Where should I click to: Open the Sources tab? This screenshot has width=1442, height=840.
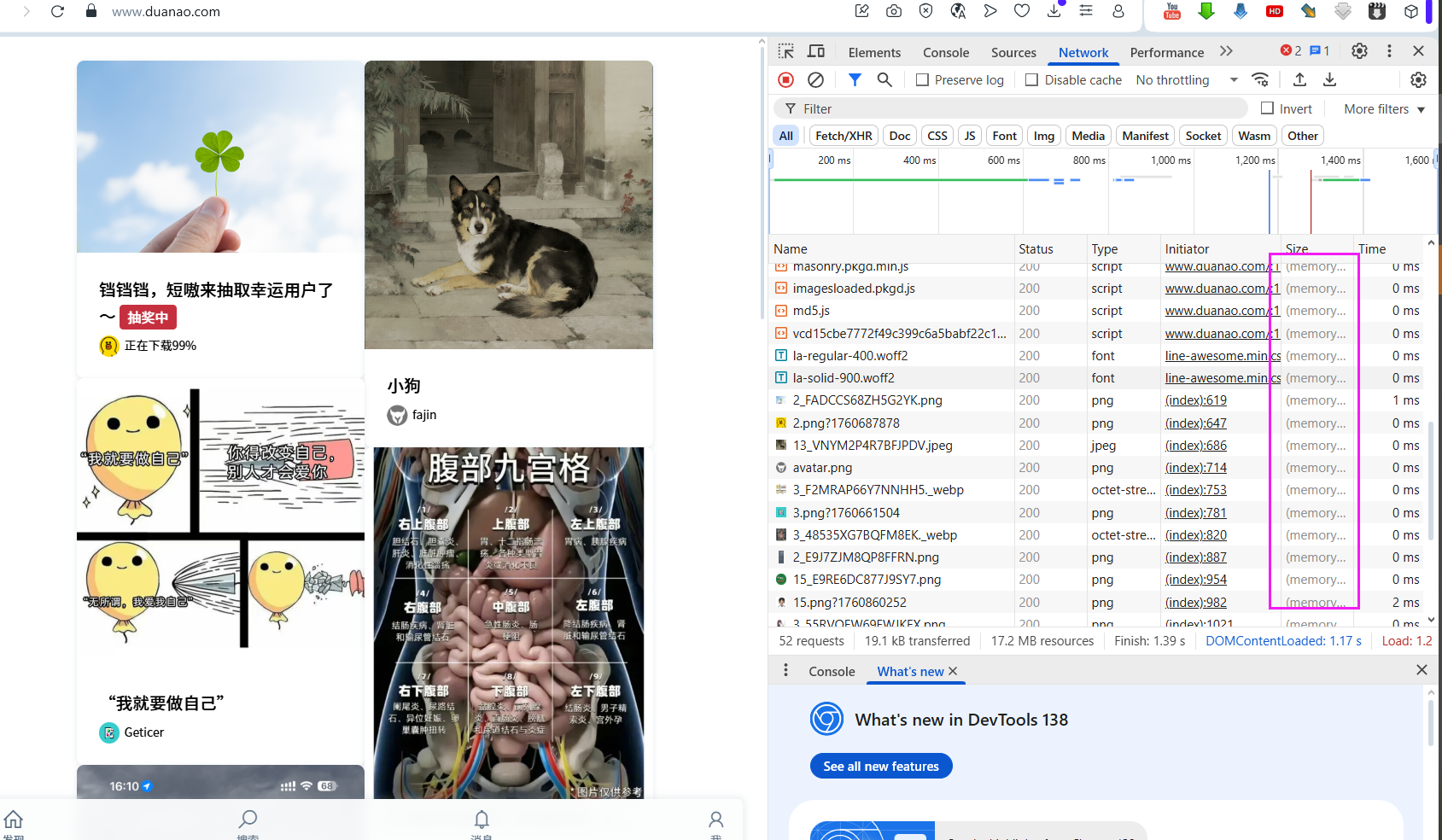1013,52
